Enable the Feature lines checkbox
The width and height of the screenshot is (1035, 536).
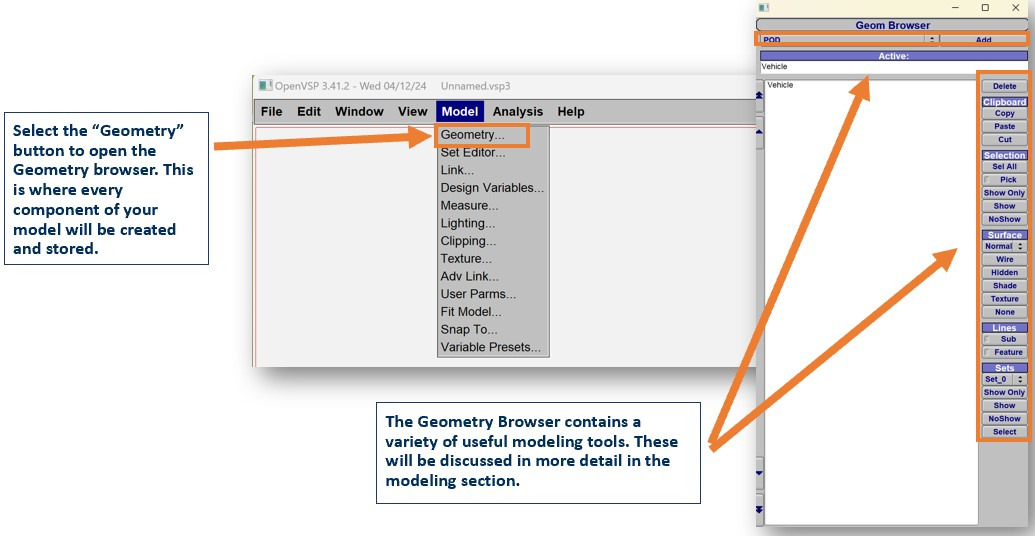click(988, 352)
